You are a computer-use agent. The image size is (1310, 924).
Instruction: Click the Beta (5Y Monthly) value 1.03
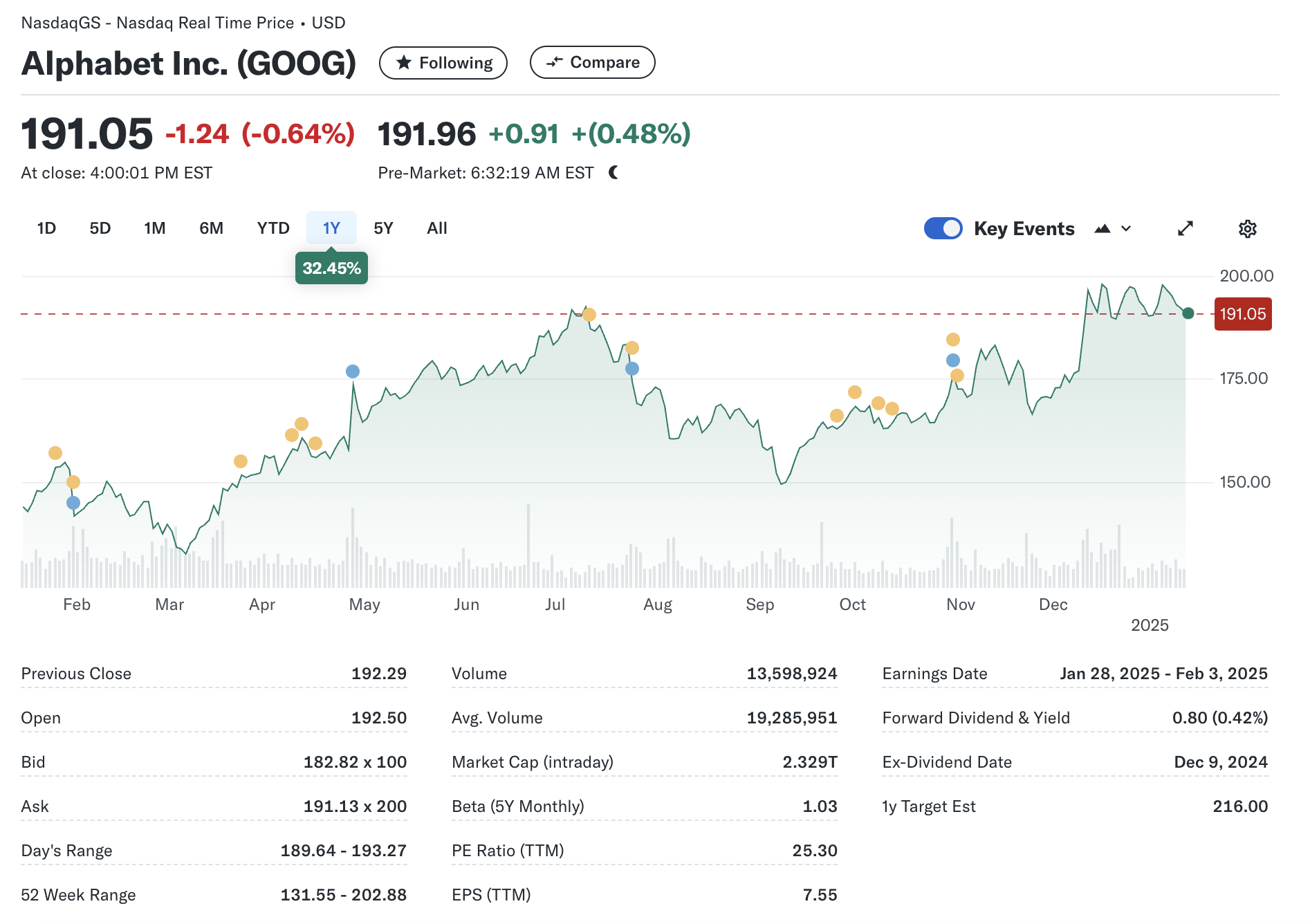[820, 806]
